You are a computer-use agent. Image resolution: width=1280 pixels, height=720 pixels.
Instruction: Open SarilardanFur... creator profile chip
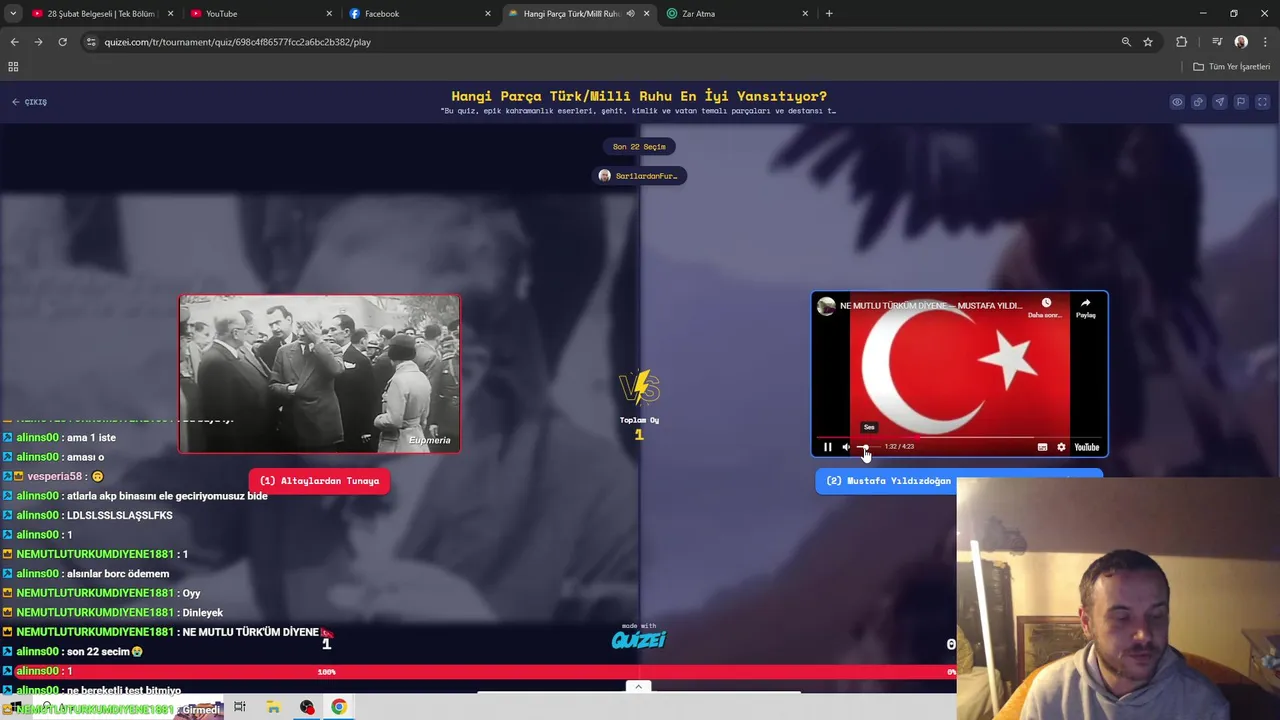point(639,176)
